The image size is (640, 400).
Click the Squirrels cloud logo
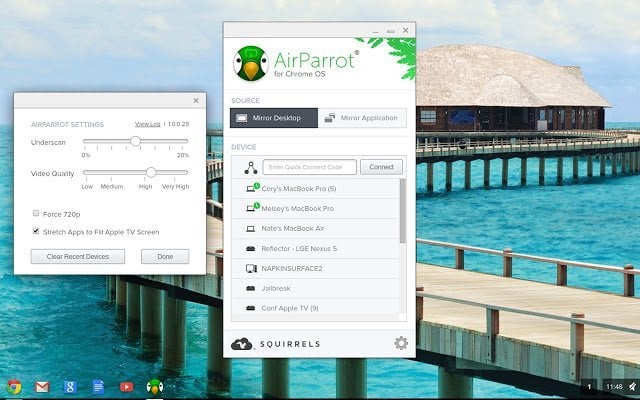[x=242, y=344]
